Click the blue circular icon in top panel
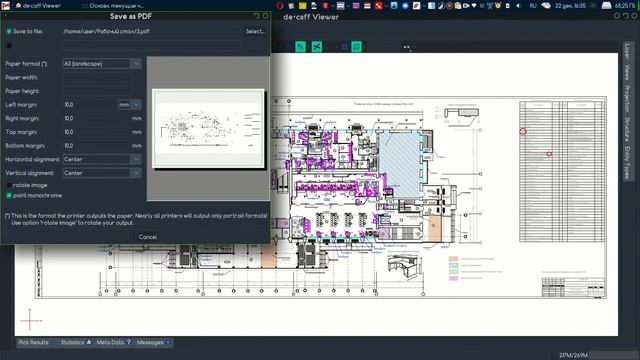 point(405,6)
